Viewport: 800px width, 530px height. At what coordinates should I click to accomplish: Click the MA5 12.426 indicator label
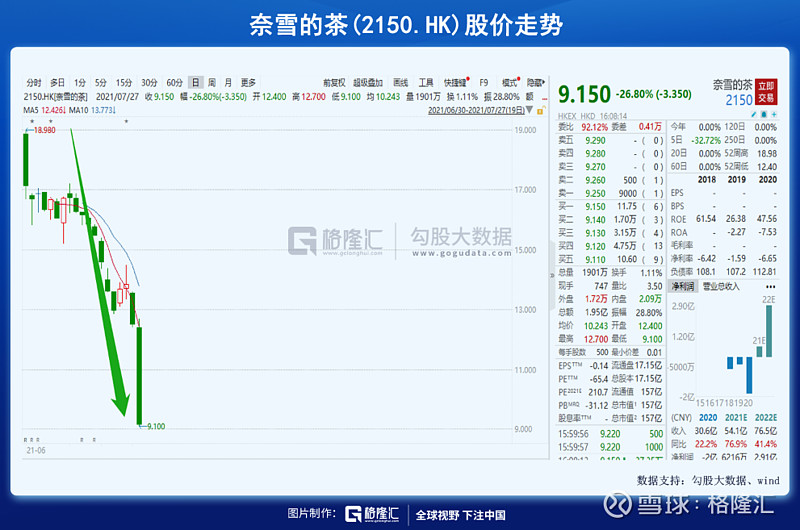click(x=44, y=110)
